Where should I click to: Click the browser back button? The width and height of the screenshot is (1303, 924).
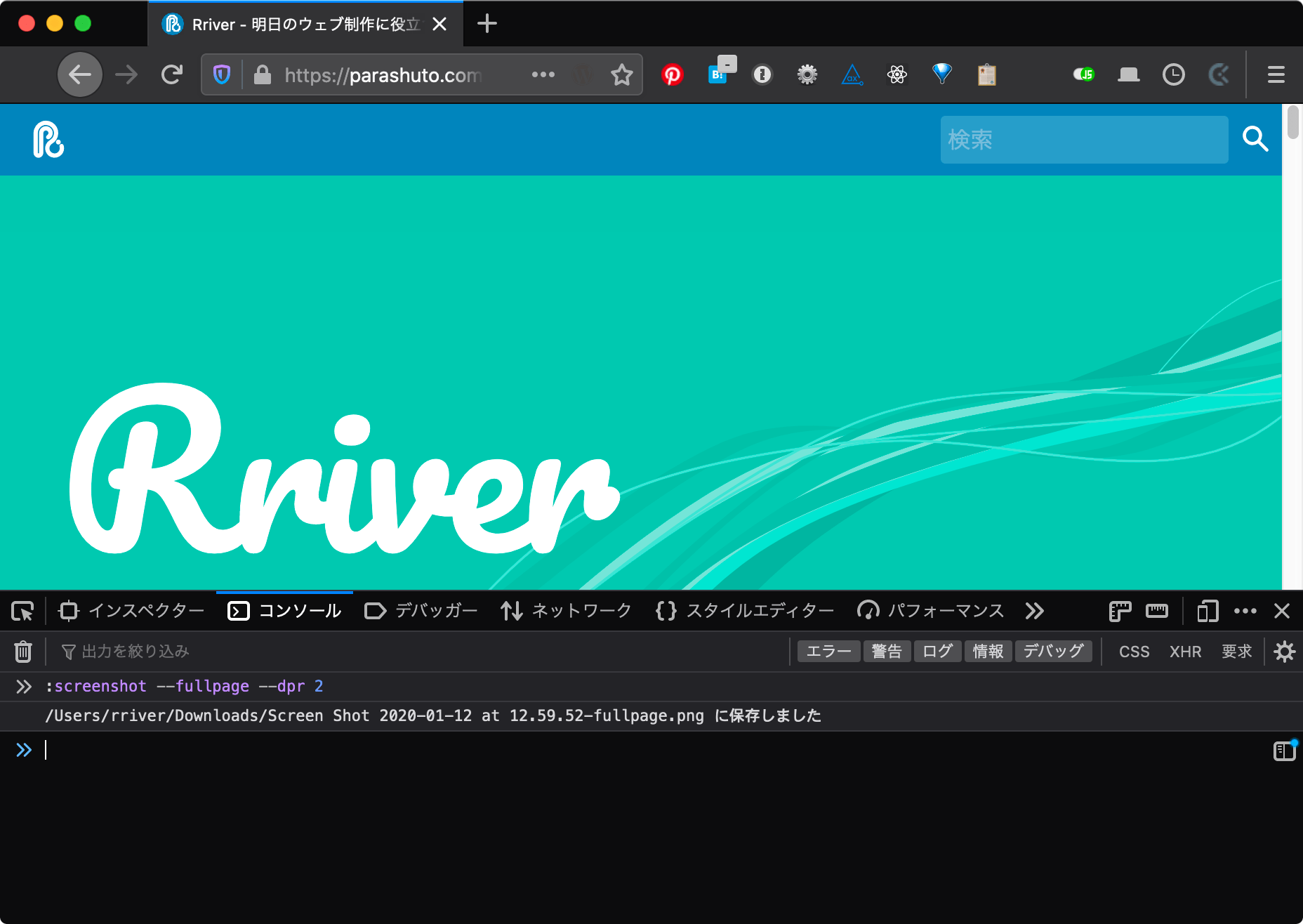click(x=80, y=74)
